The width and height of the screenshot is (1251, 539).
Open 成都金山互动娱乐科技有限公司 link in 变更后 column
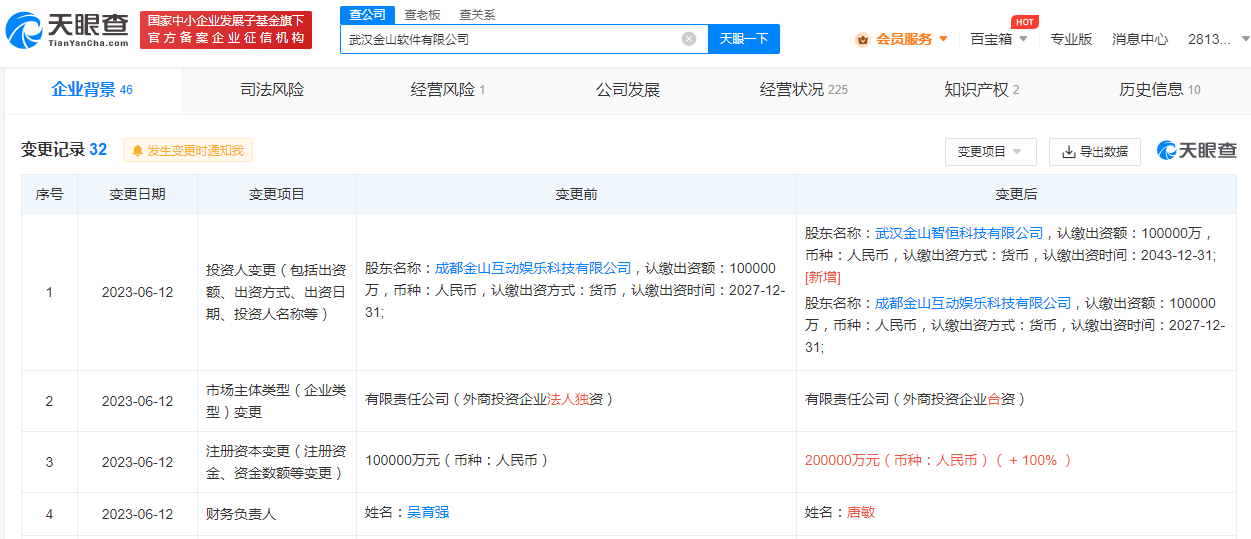coord(973,303)
